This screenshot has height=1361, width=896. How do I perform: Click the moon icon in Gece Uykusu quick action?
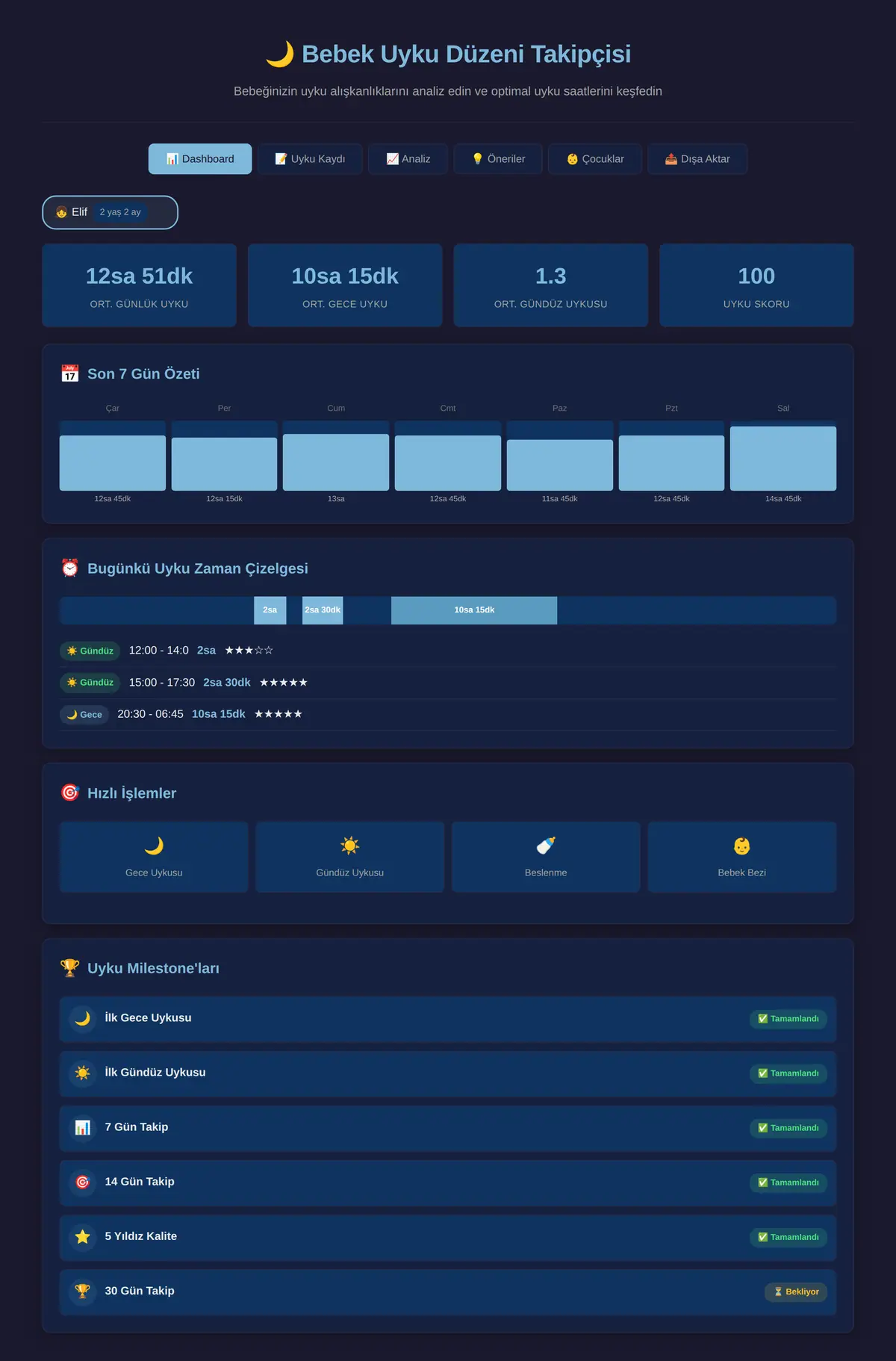154,846
